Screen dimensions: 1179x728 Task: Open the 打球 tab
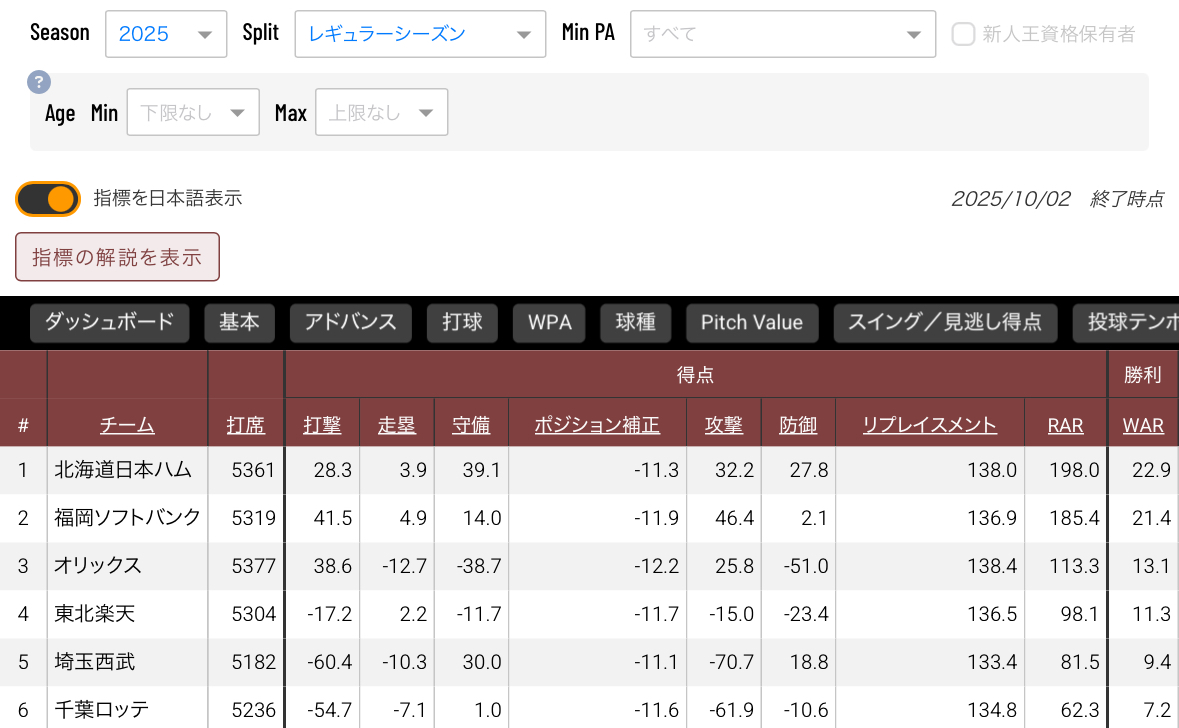coord(462,322)
